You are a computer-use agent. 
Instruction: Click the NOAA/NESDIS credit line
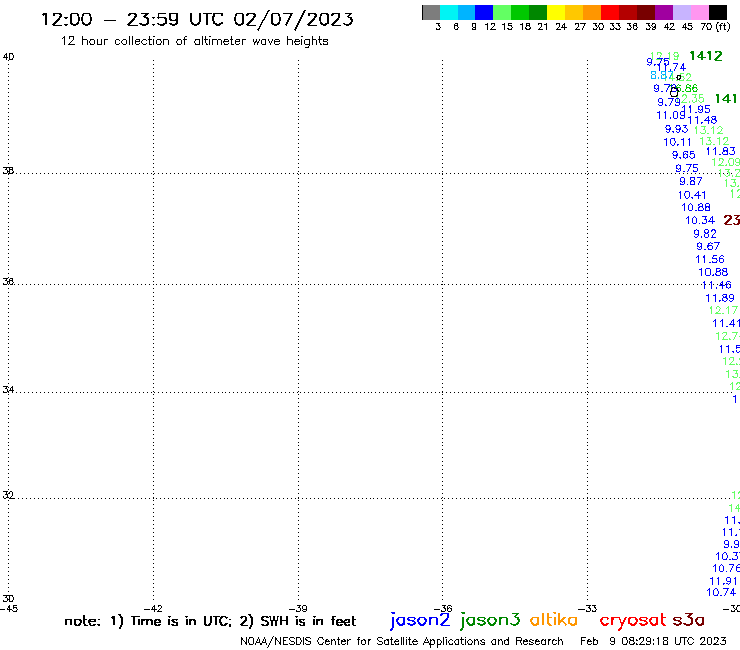click(402, 641)
